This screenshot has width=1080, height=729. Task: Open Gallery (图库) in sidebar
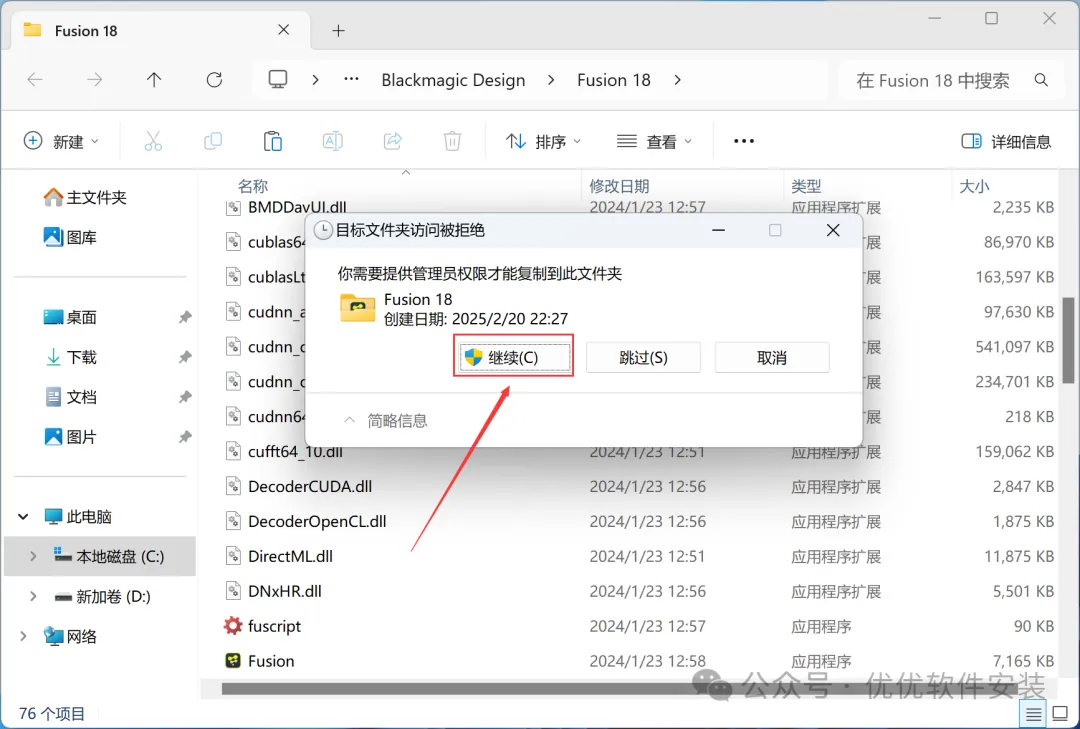click(x=70, y=238)
